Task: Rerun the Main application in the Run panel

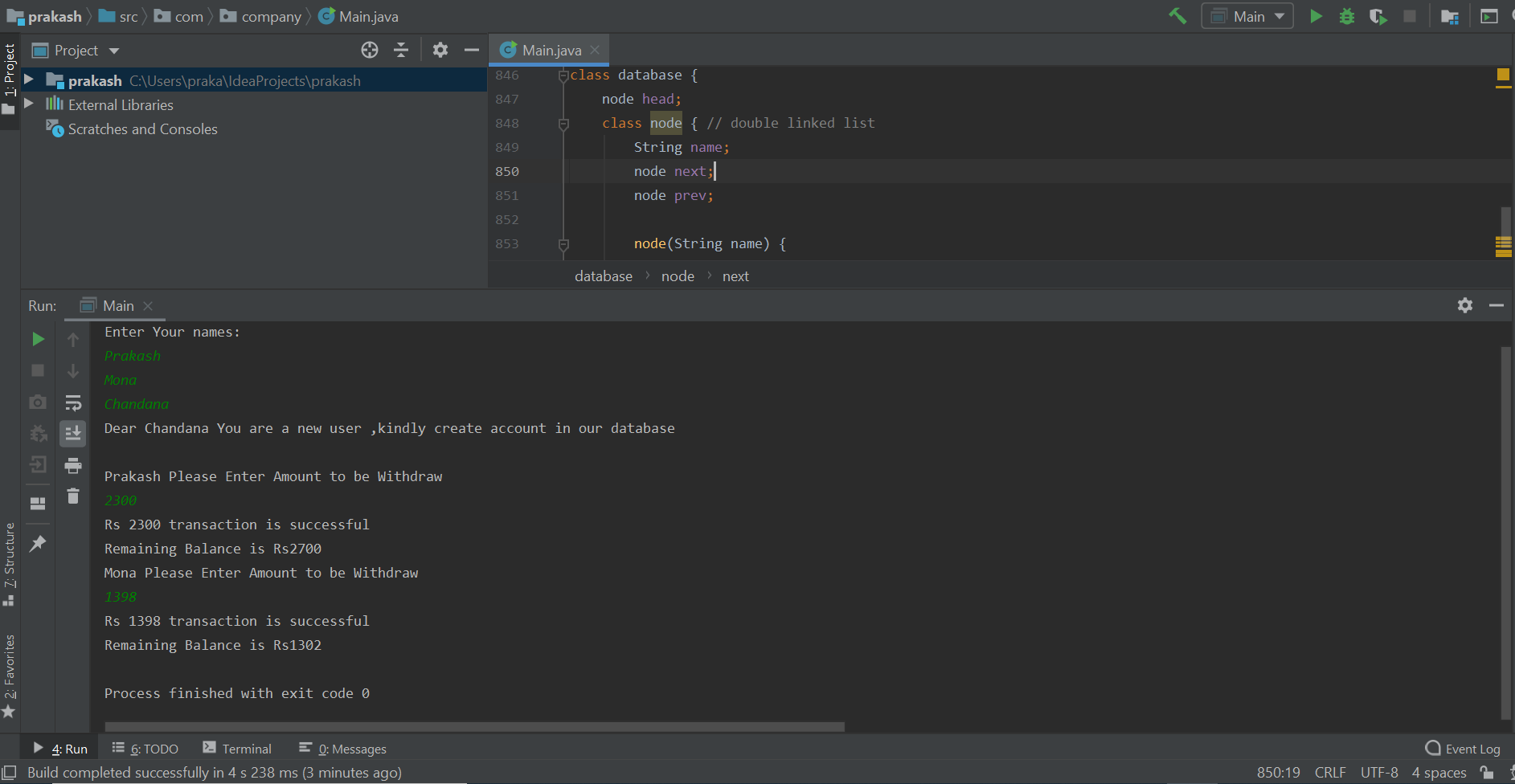Action: click(x=38, y=338)
